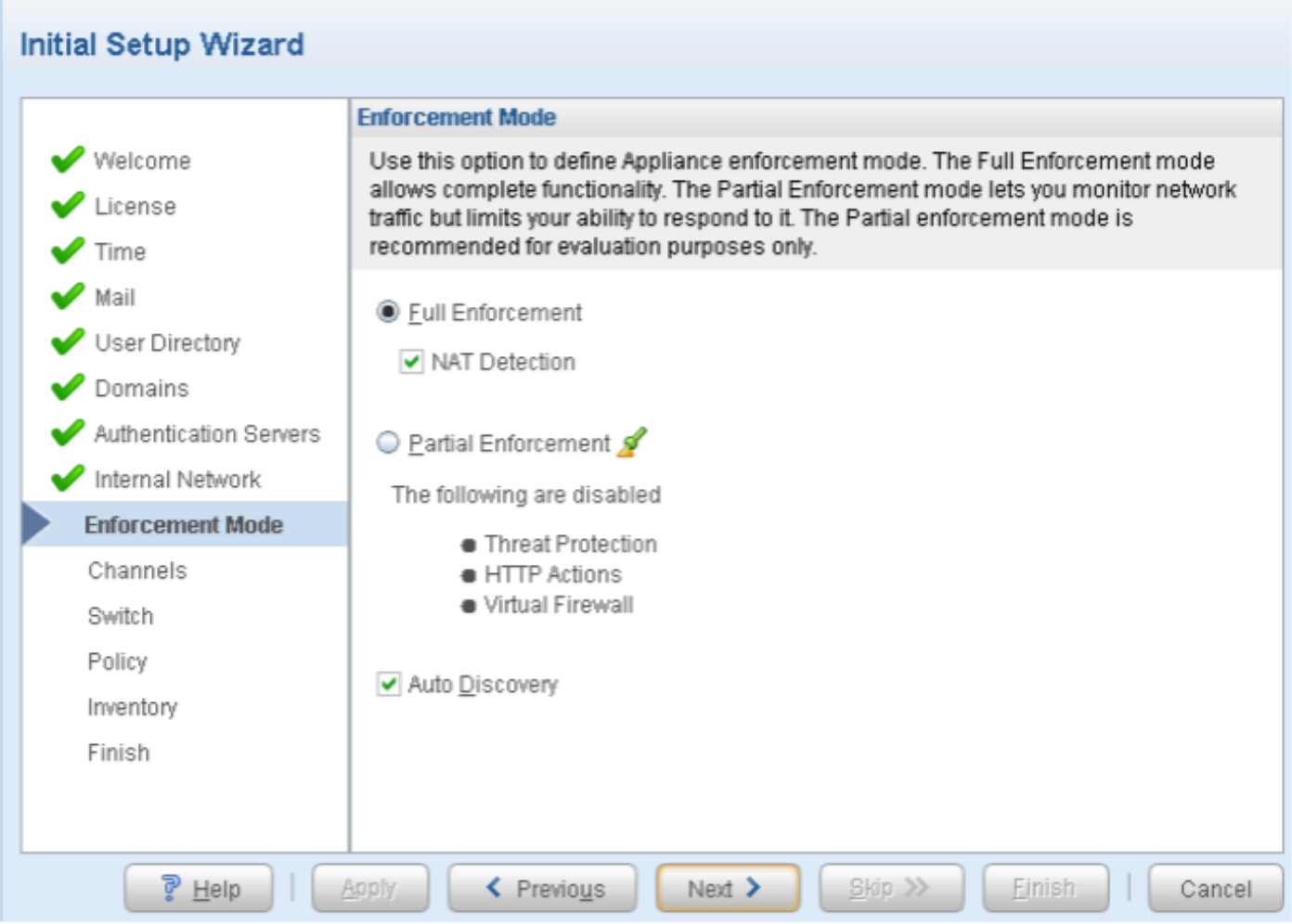Toggle the Auto Discovery checkbox
The height and width of the screenshot is (924, 1292).
389,685
